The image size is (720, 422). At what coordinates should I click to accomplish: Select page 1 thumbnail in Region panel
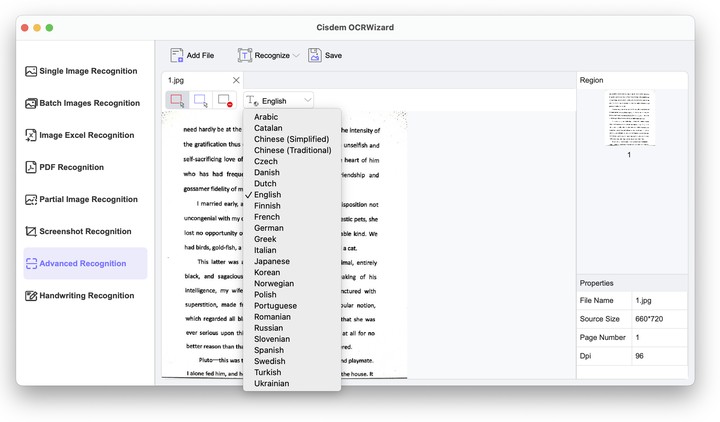[630, 118]
